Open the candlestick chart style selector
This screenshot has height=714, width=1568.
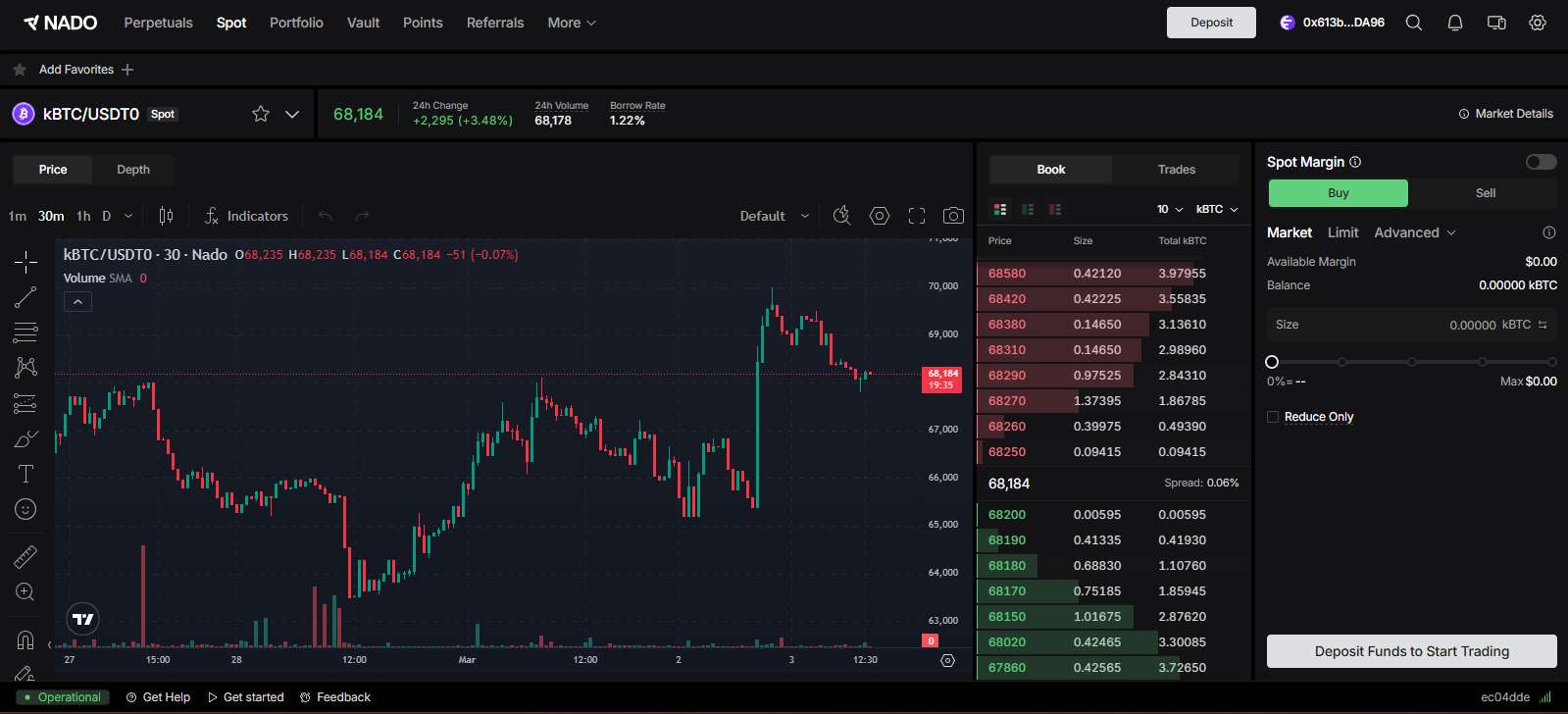click(x=166, y=216)
